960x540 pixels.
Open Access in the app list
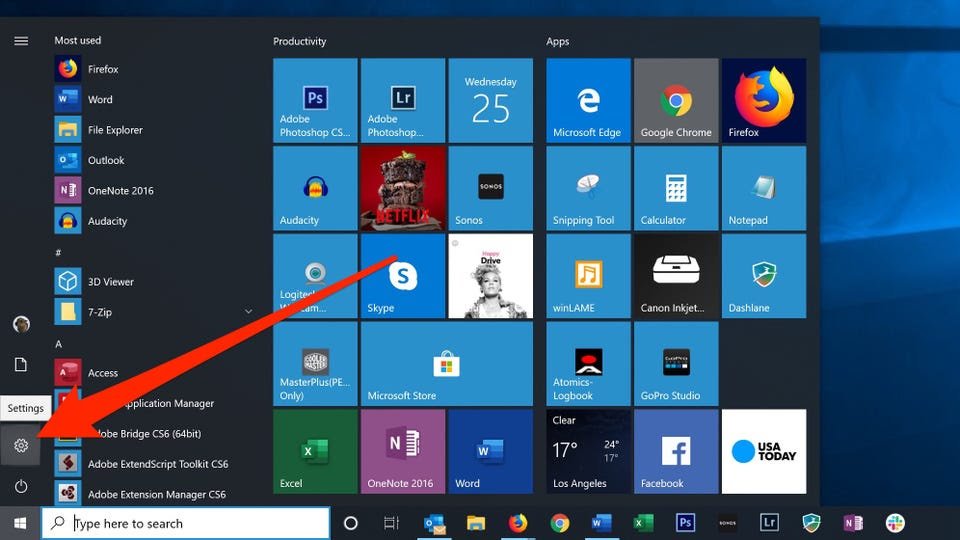click(x=153, y=373)
